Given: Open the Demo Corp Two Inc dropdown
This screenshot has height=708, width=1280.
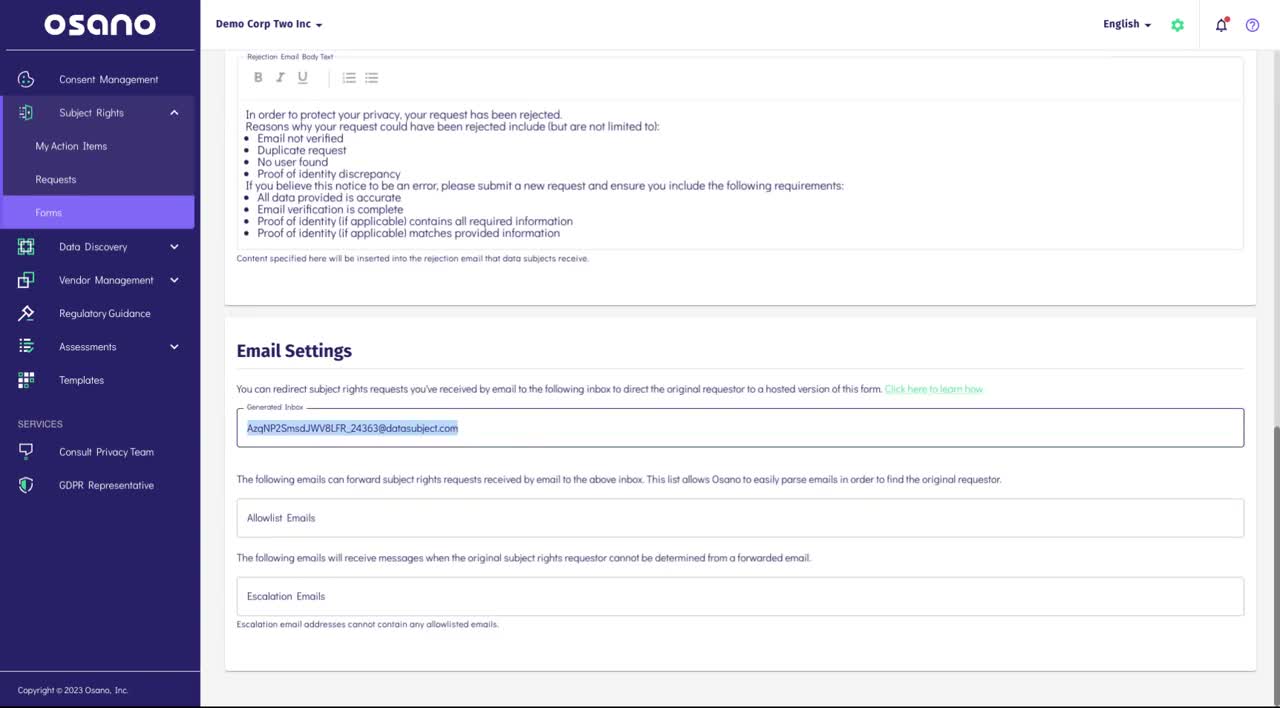Looking at the screenshot, I should (x=269, y=24).
